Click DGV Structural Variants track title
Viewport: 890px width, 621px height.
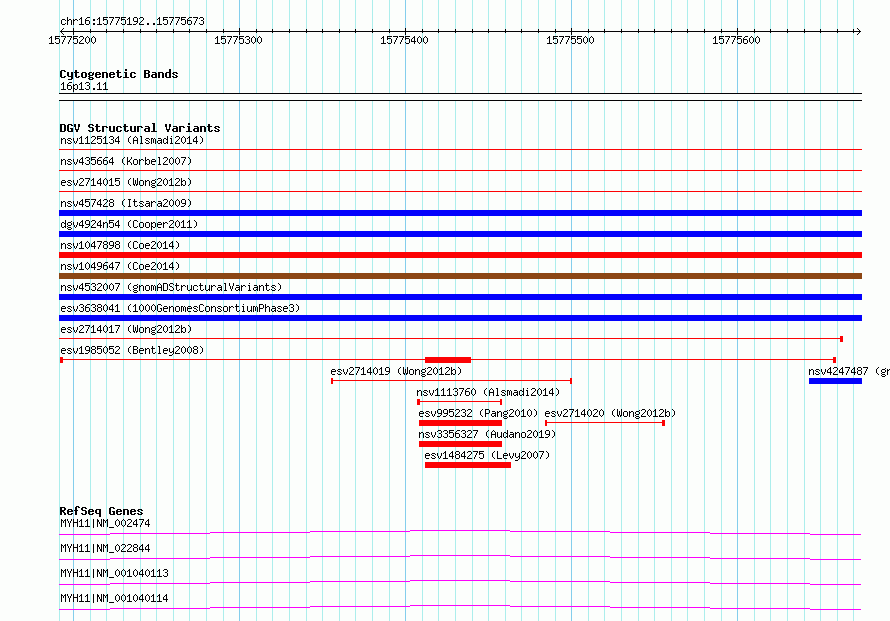(x=140, y=128)
